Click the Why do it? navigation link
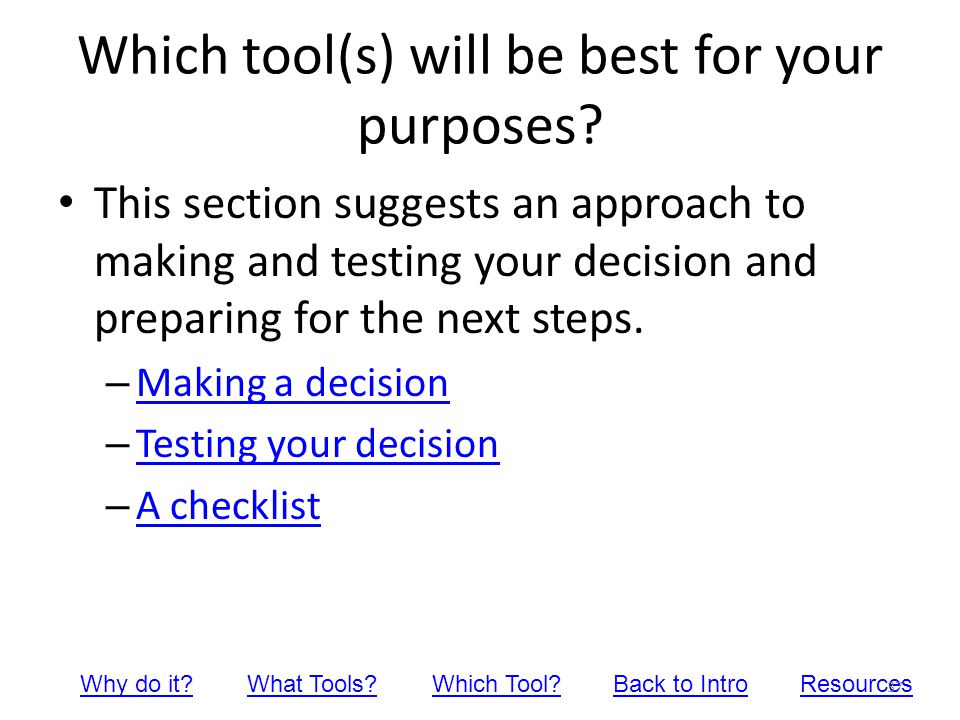960x720 pixels. (137, 684)
